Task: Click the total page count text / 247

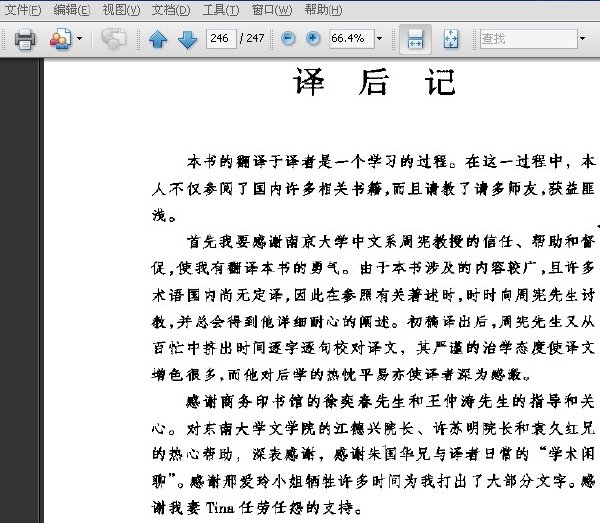Action: click(252, 38)
